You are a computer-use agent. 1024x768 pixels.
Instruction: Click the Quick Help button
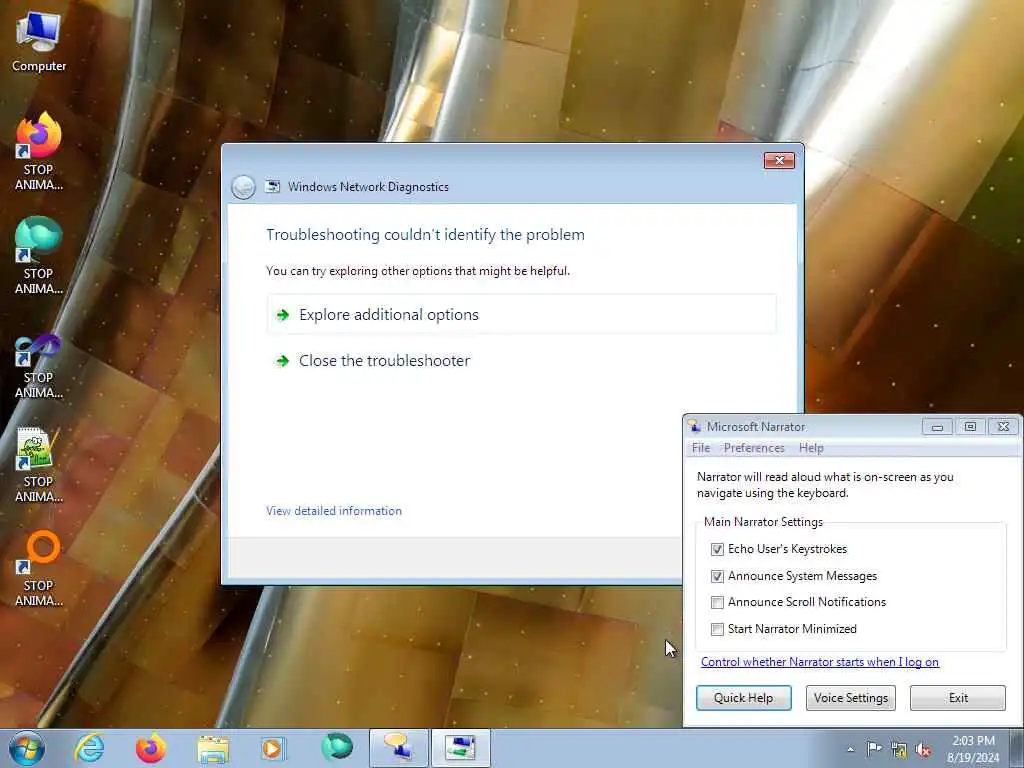pos(743,697)
